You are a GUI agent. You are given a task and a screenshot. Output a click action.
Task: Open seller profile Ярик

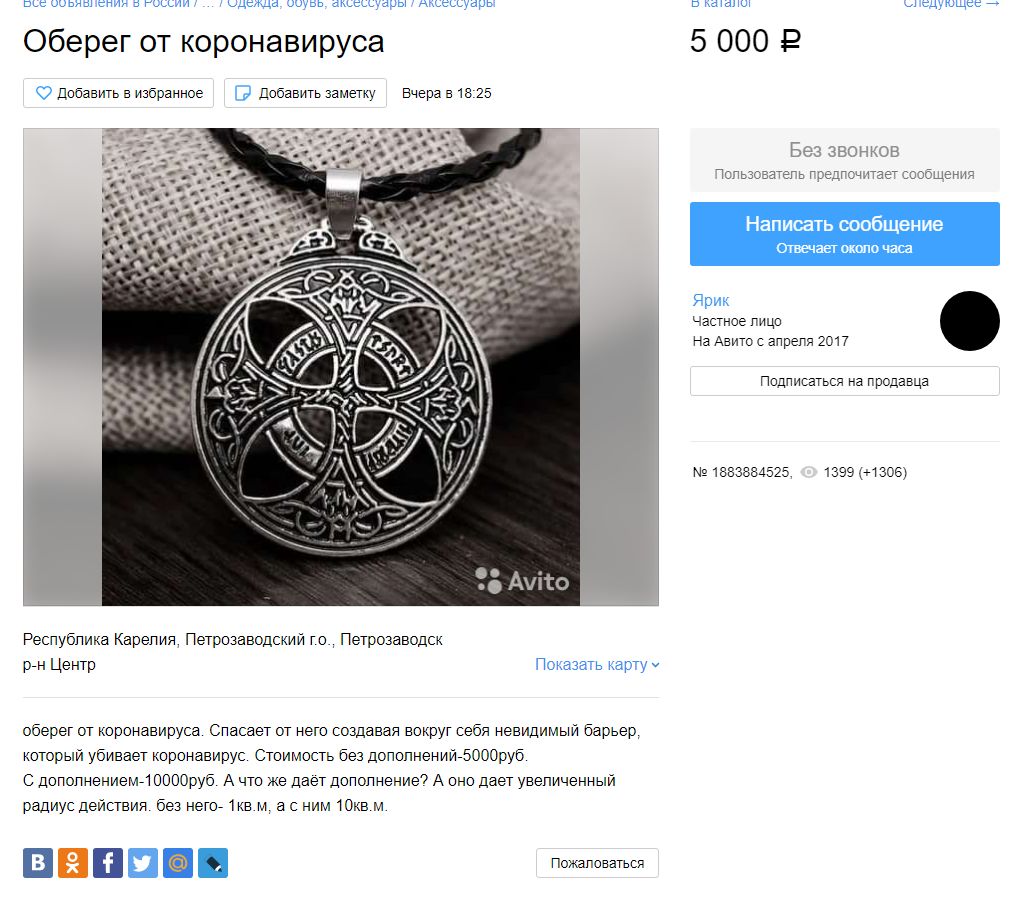click(x=711, y=300)
